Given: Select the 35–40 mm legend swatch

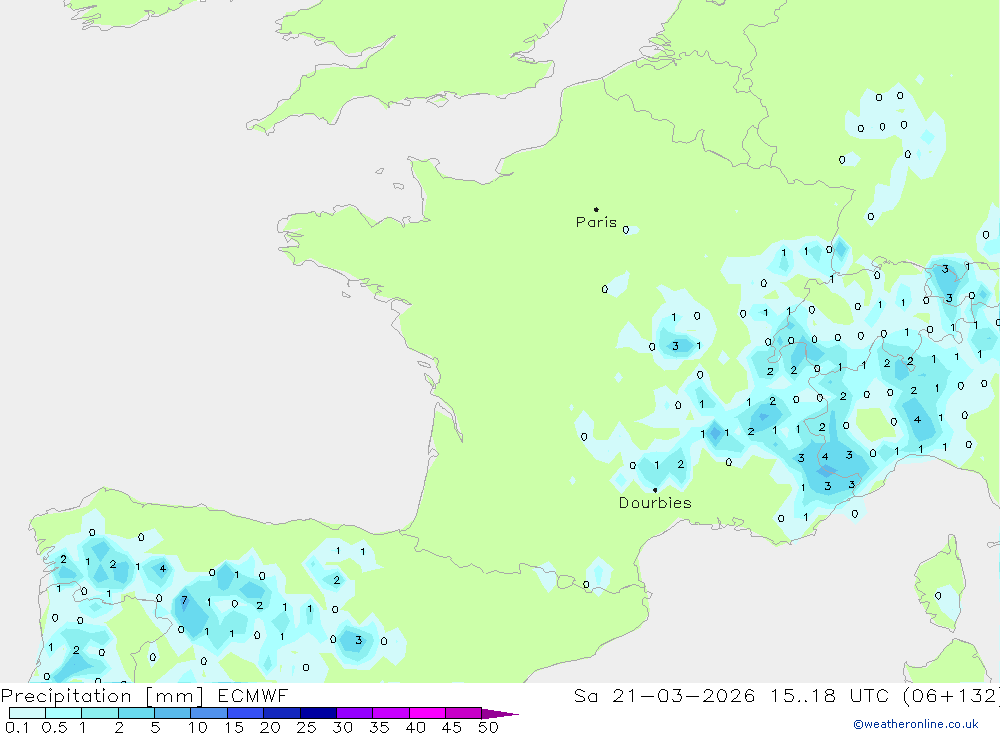Looking at the screenshot, I should (x=390, y=713).
